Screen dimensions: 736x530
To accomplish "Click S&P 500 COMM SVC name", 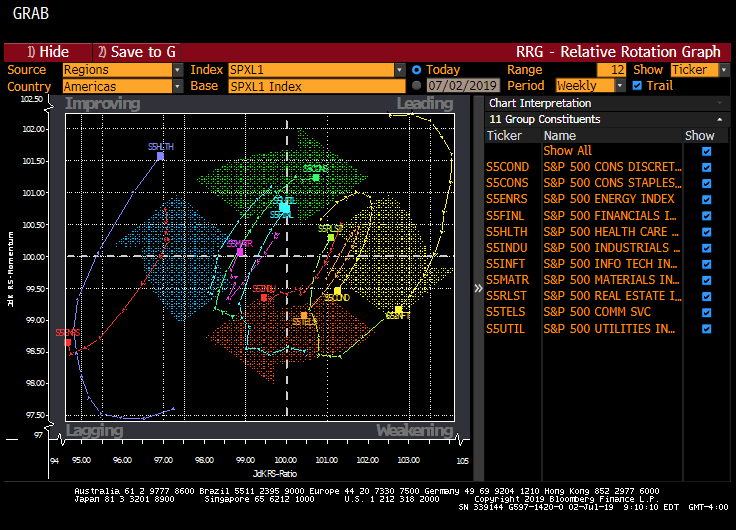I will click(x=597, y=312).
